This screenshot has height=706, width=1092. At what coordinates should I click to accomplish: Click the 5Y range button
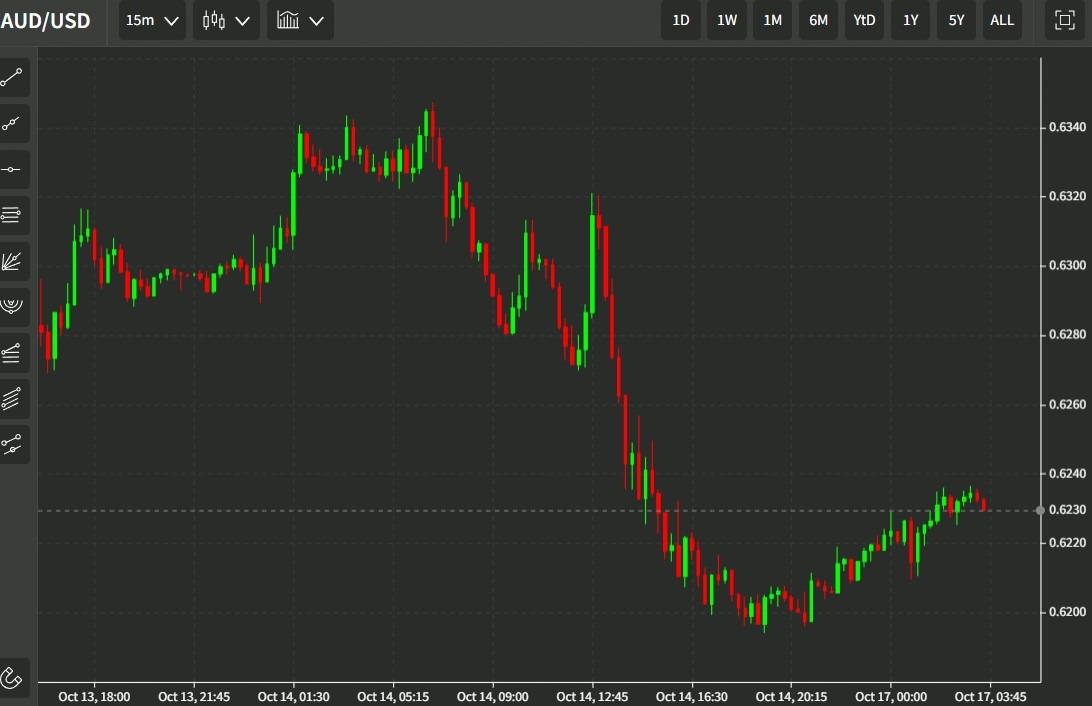click(x=956, y=20)
